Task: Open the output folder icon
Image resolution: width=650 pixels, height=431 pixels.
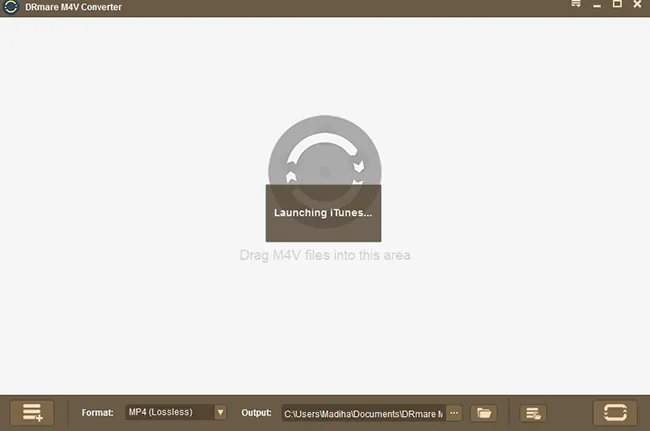Action: pyautogui.click(x=484, y=412)
